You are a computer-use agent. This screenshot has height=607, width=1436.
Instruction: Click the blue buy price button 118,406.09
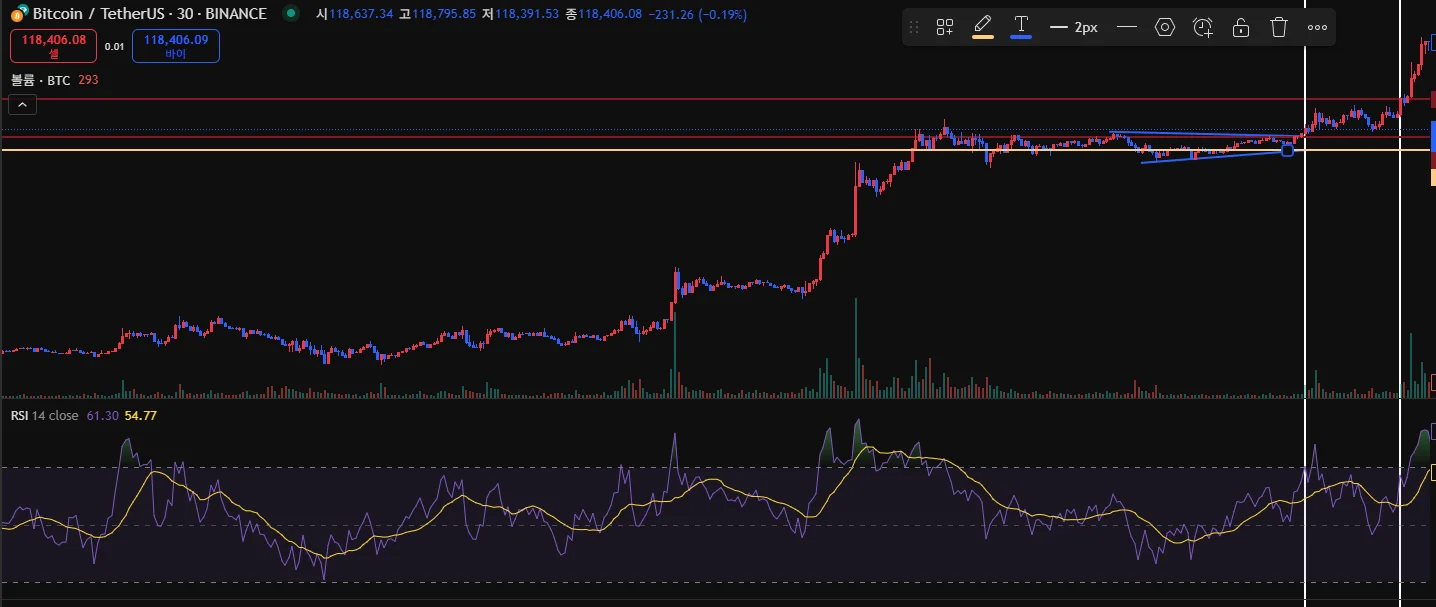click(x=176, y=46)
